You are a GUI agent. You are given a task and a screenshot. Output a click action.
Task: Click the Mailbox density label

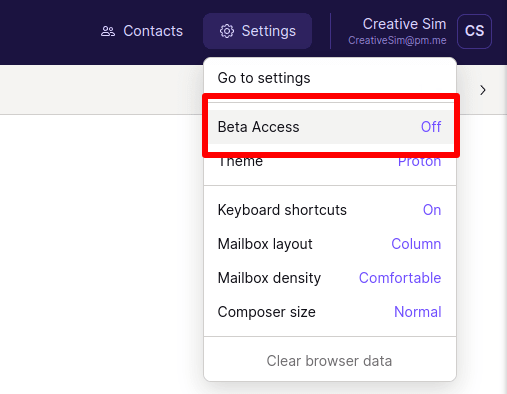[x=269, y=278]
